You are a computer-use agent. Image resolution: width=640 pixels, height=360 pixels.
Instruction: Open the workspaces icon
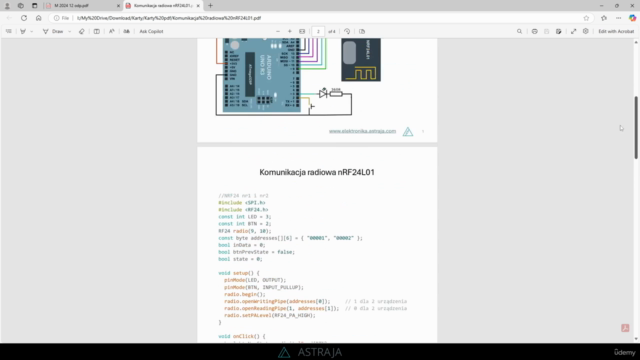pyautogui.click(x=21, y=6)
